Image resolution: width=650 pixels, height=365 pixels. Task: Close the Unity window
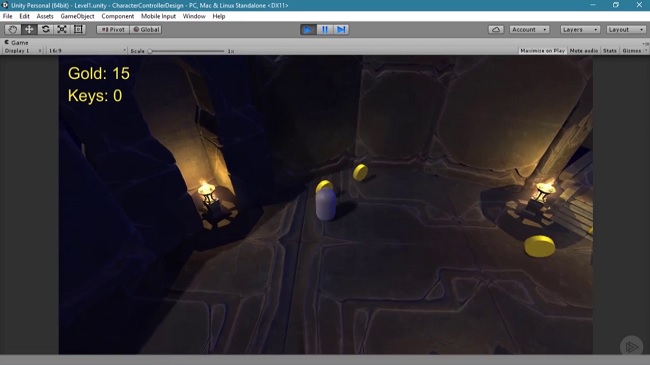tap(639, 5)
